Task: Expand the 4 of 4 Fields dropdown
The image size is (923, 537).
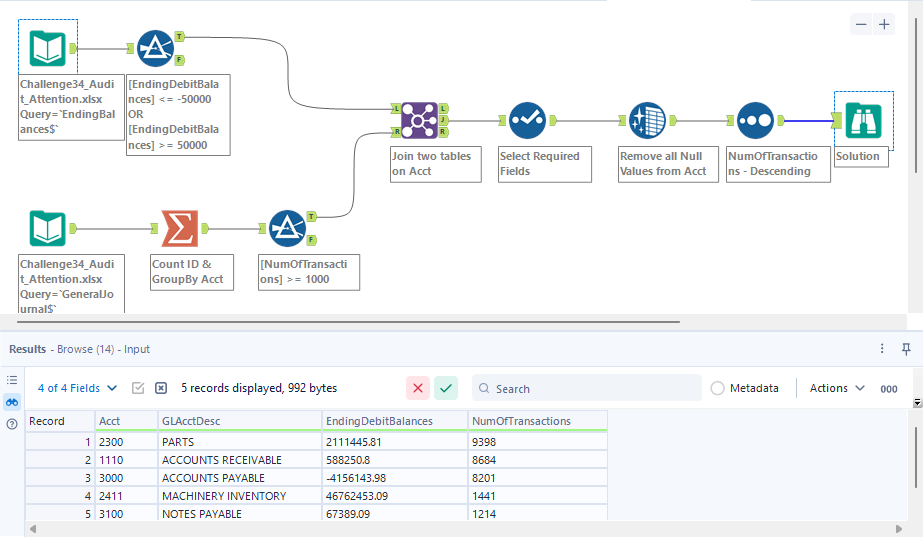Action: 77,388
